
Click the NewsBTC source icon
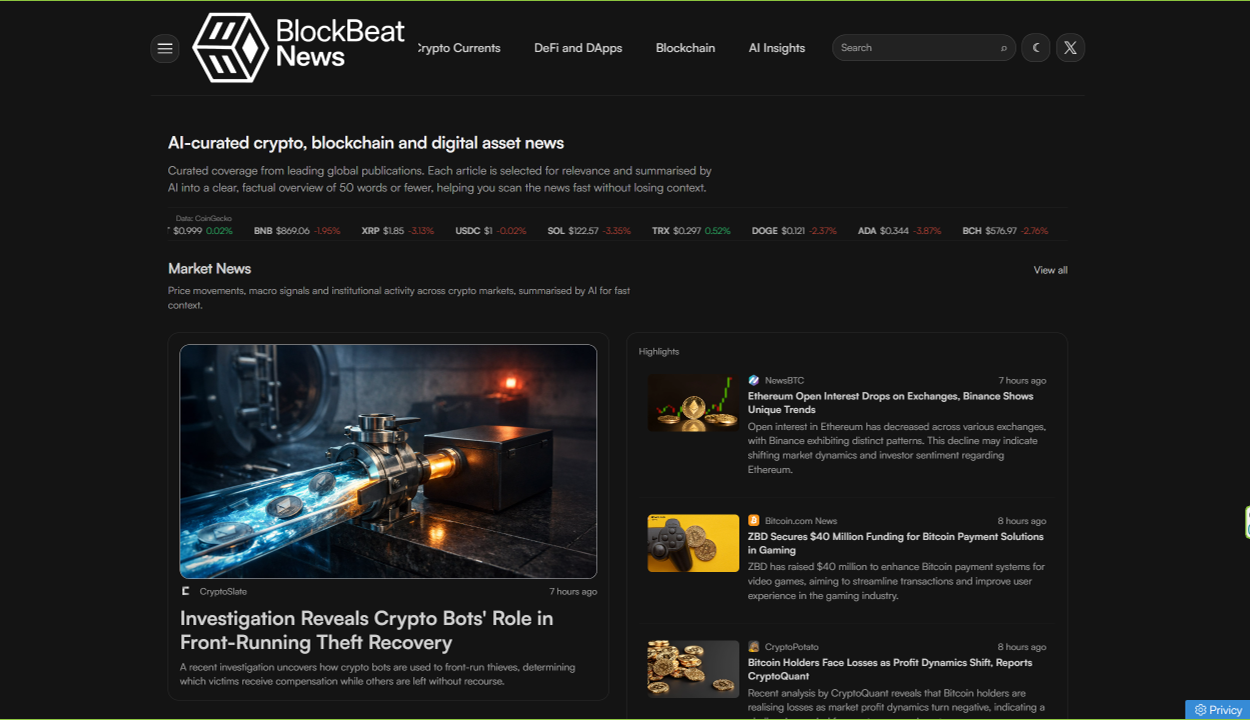click(x=754, y=380)
